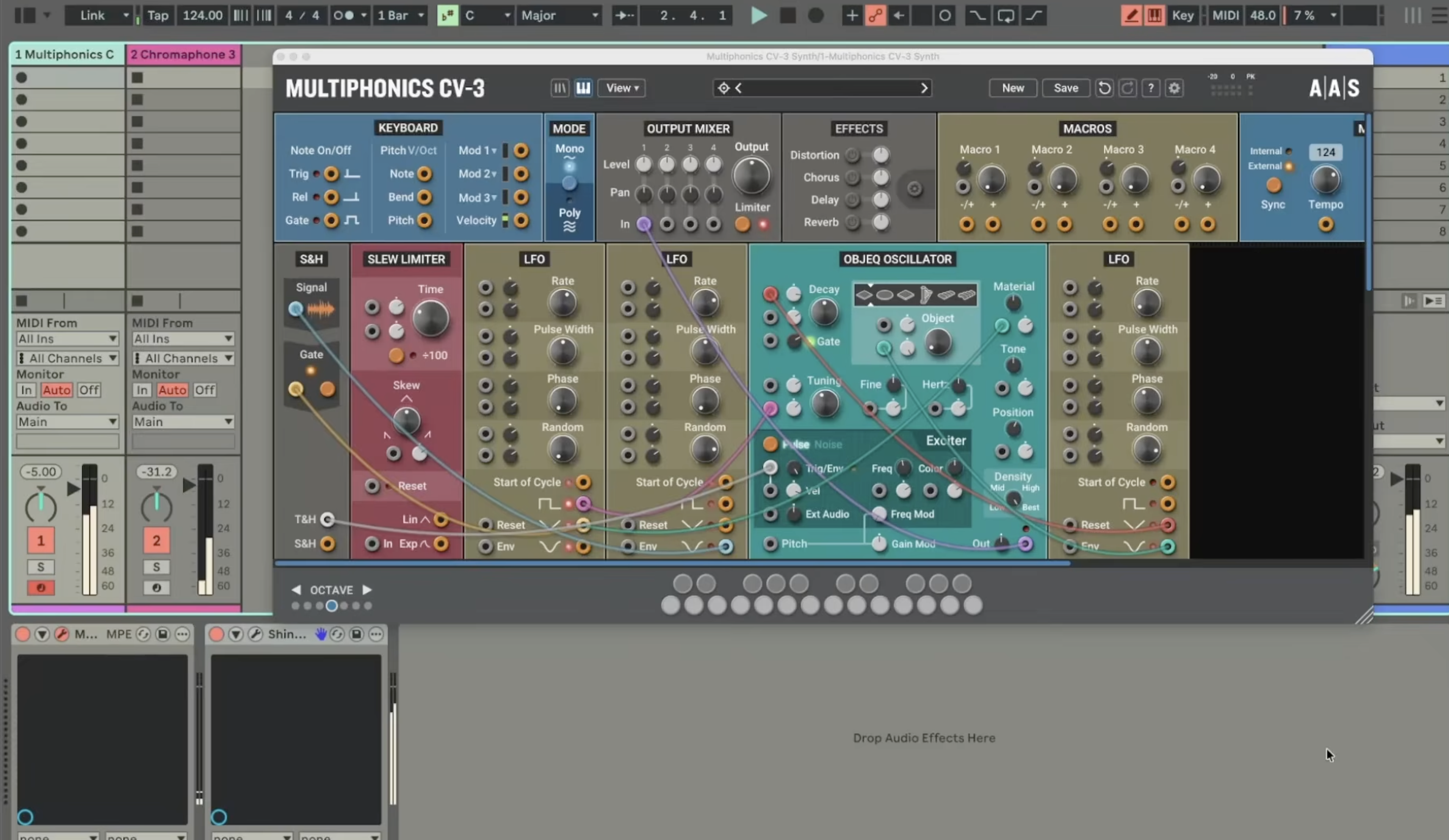1449x840 pixels.
Task: Click the Multiphonics undo arrow icon
Action: coord(1104,88)
